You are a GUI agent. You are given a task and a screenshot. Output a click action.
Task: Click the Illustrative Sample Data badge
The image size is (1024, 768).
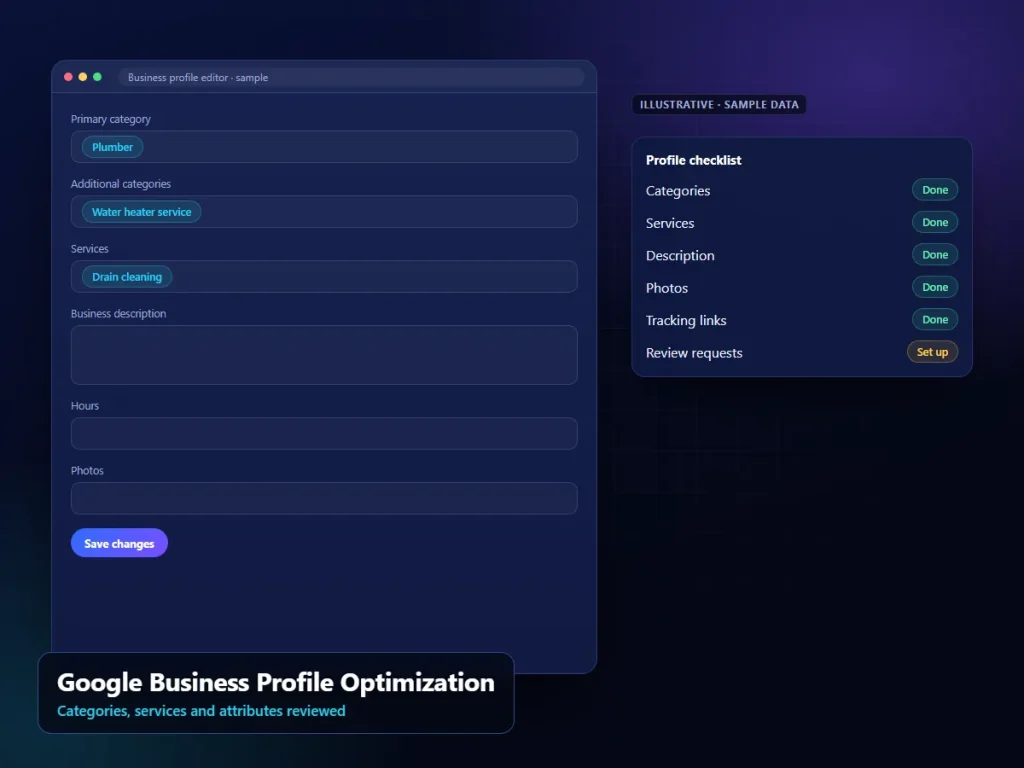tap(718, 104)
